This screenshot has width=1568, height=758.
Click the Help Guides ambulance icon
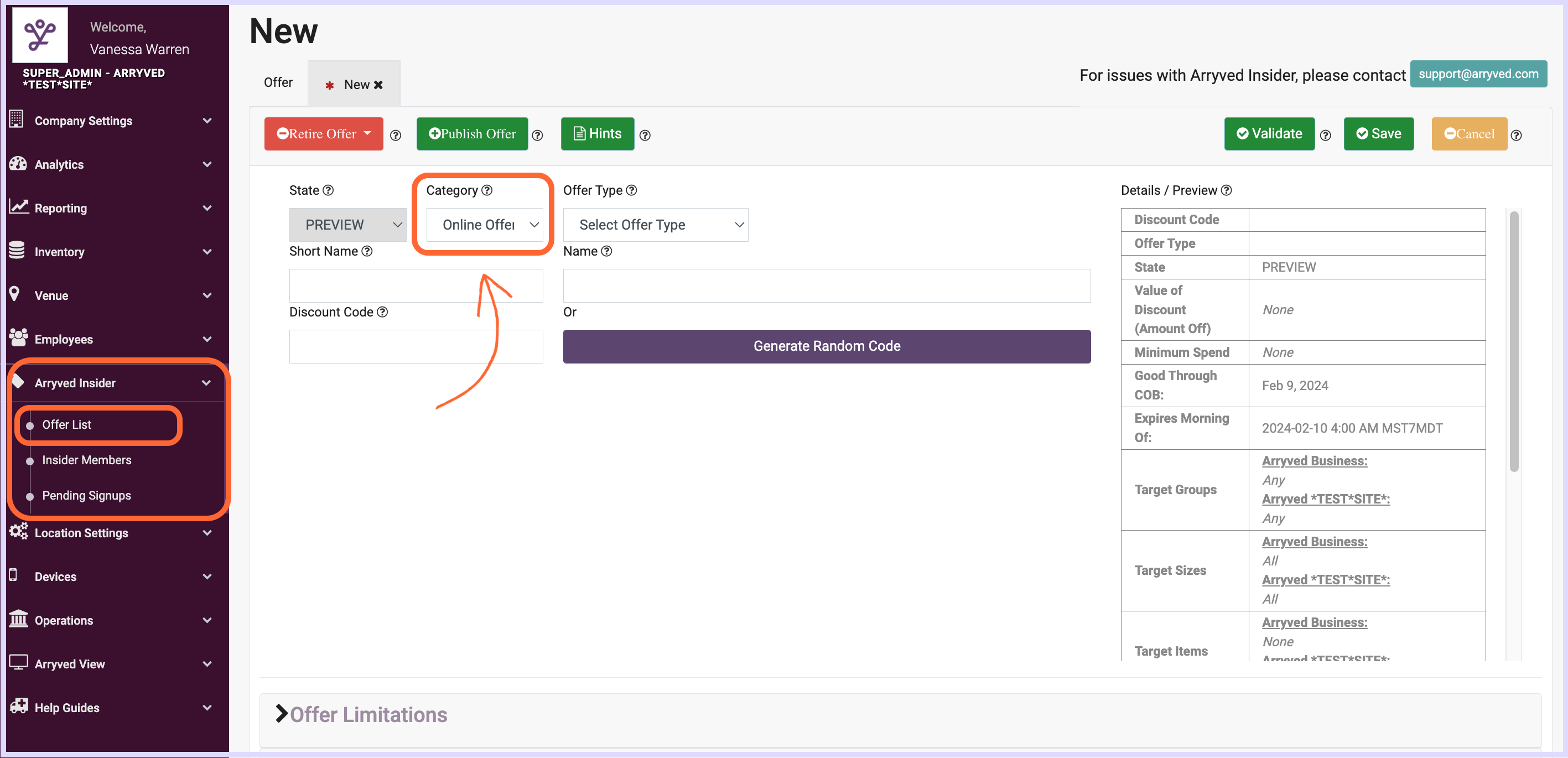[19, 706]
